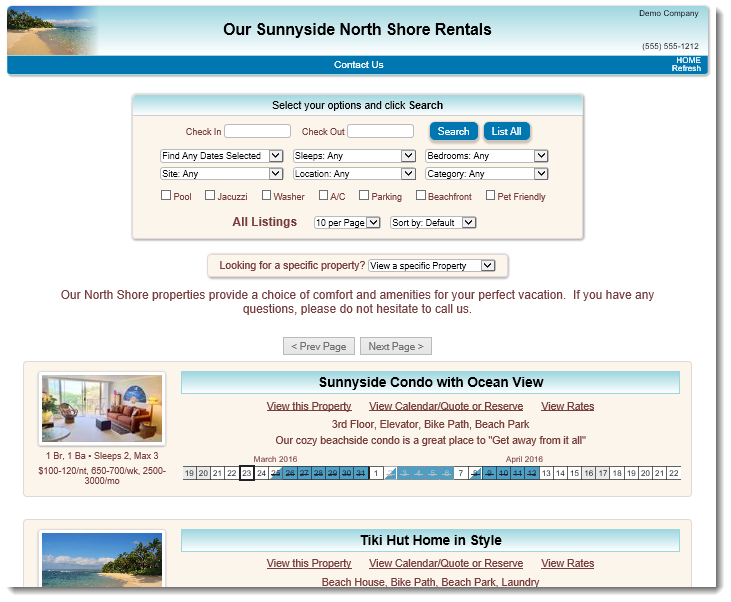Open View this Property for Tiki Hut Home
The height and width of the screenshot is (602, 731).
tap(309, 563)
